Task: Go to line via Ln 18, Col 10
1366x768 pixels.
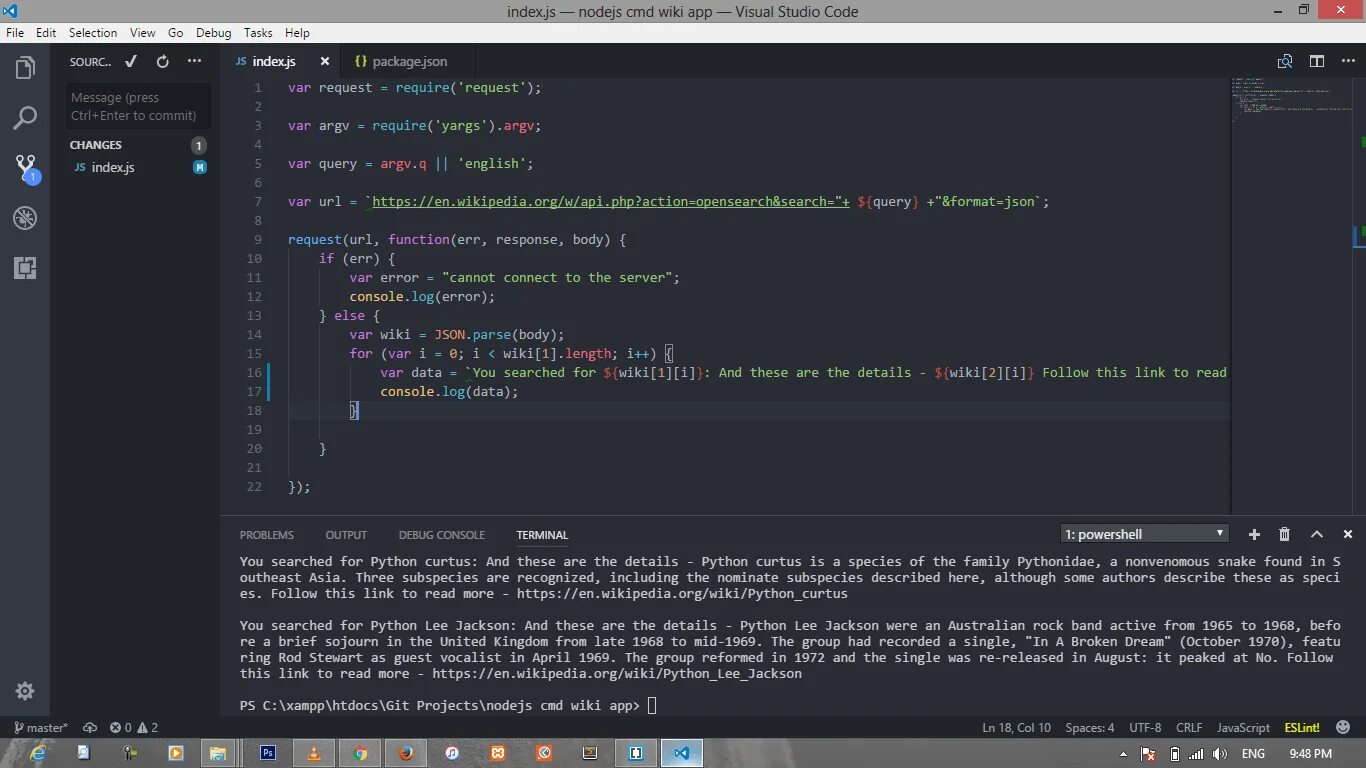Action: coord(1017,727)
